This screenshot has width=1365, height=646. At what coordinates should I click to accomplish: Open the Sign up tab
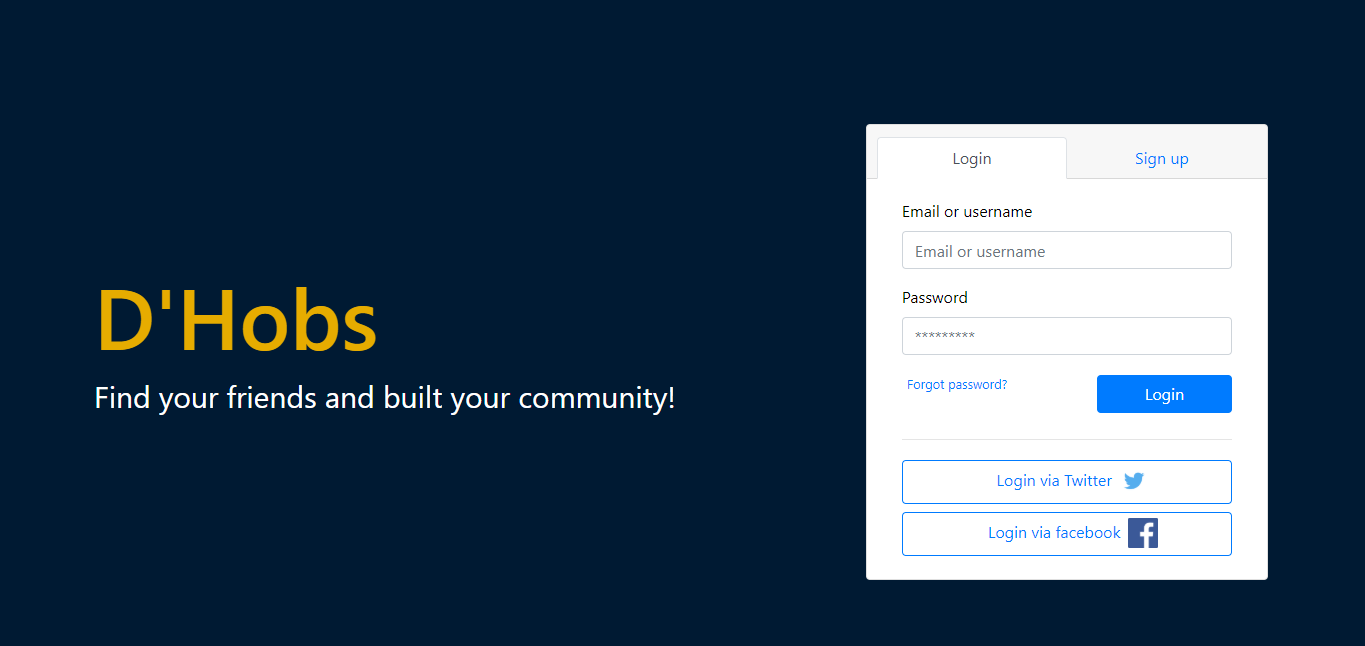pos(1161,158)
